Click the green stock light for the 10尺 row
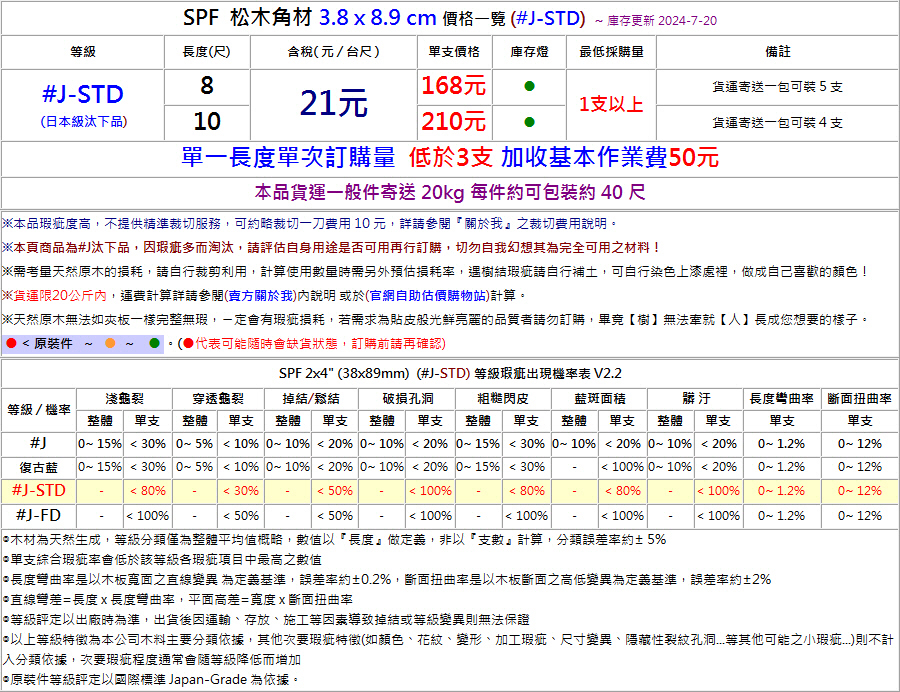The width and height of the screenshot is (900, 692). (x=529, y=122)
